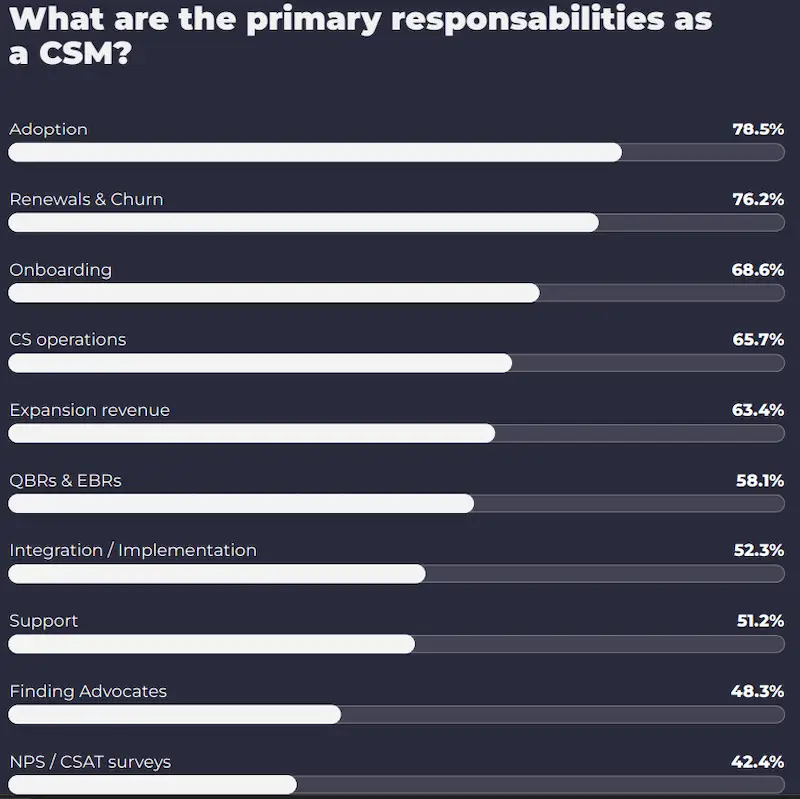Image resolution: width=800 pixels, height=799 pixels.
Task: Click the Adoption label
Action: pyautogui.click(x=48, y=129)
